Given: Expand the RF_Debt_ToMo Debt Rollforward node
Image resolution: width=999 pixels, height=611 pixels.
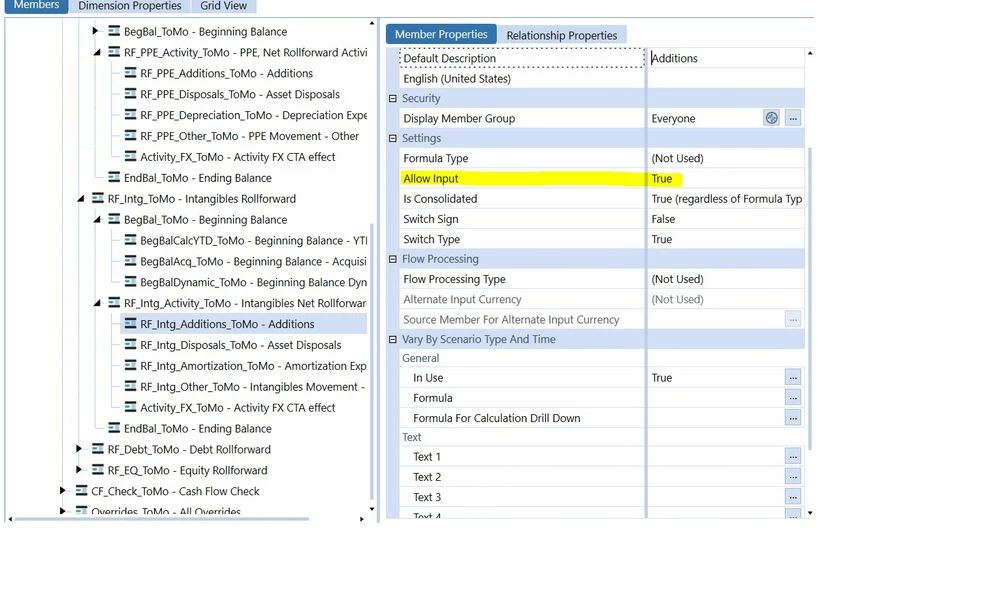Looking at the screenshot, I should (79, 449).
